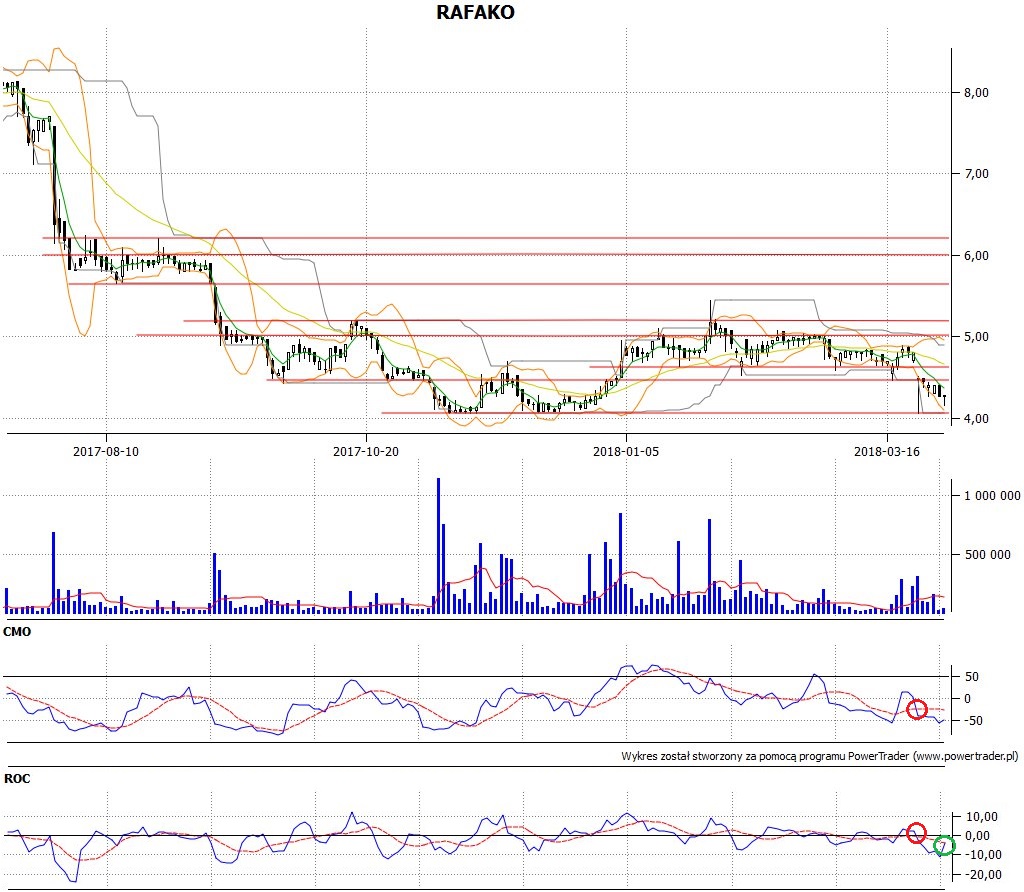Image resolution: width=1024 pixels, height=892 pixels.
Task: Click the 2018-03-16 date label
Action: 887,451
